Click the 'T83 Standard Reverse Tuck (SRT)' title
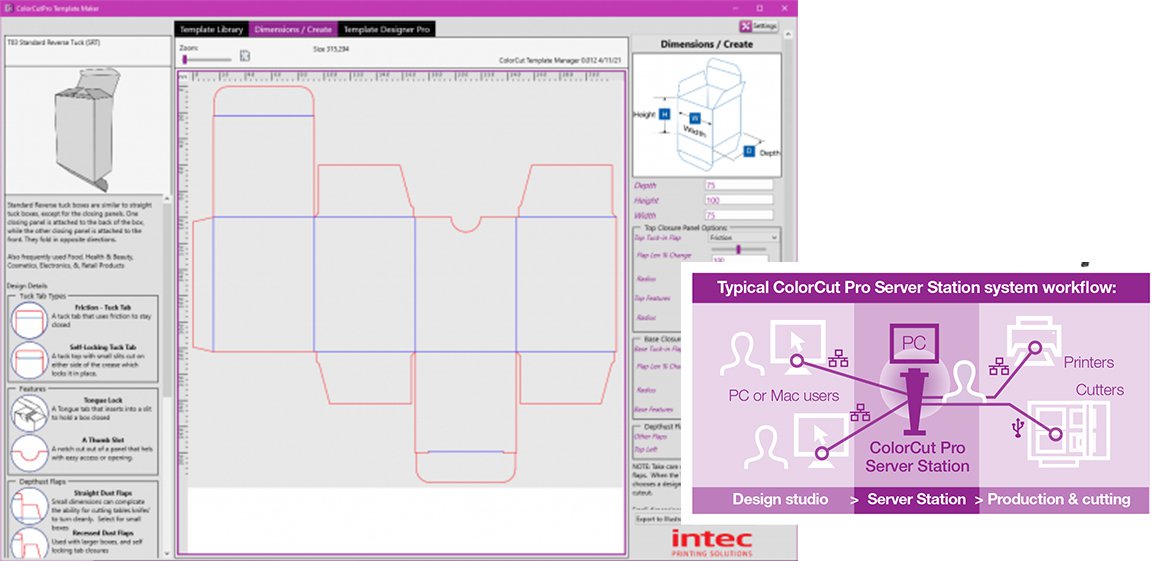 pos(54,43)
